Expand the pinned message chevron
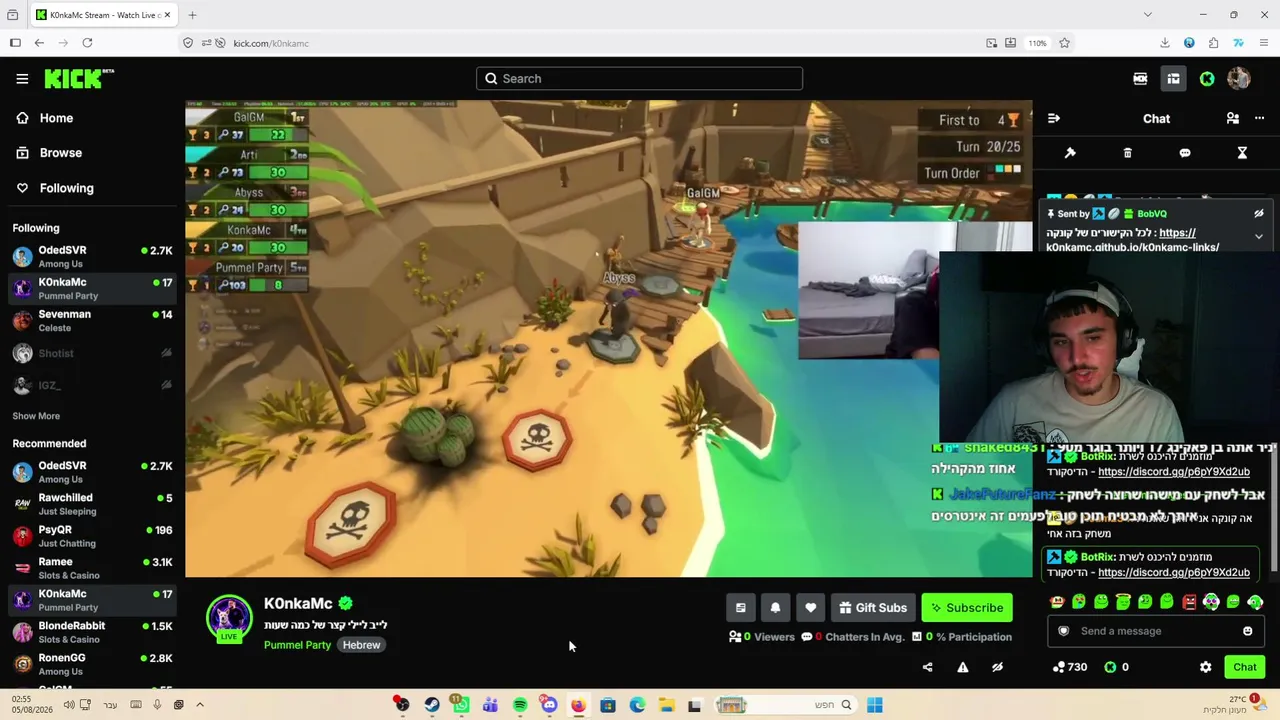Viewport: 1280px width, 720px height. [1259, 237]
